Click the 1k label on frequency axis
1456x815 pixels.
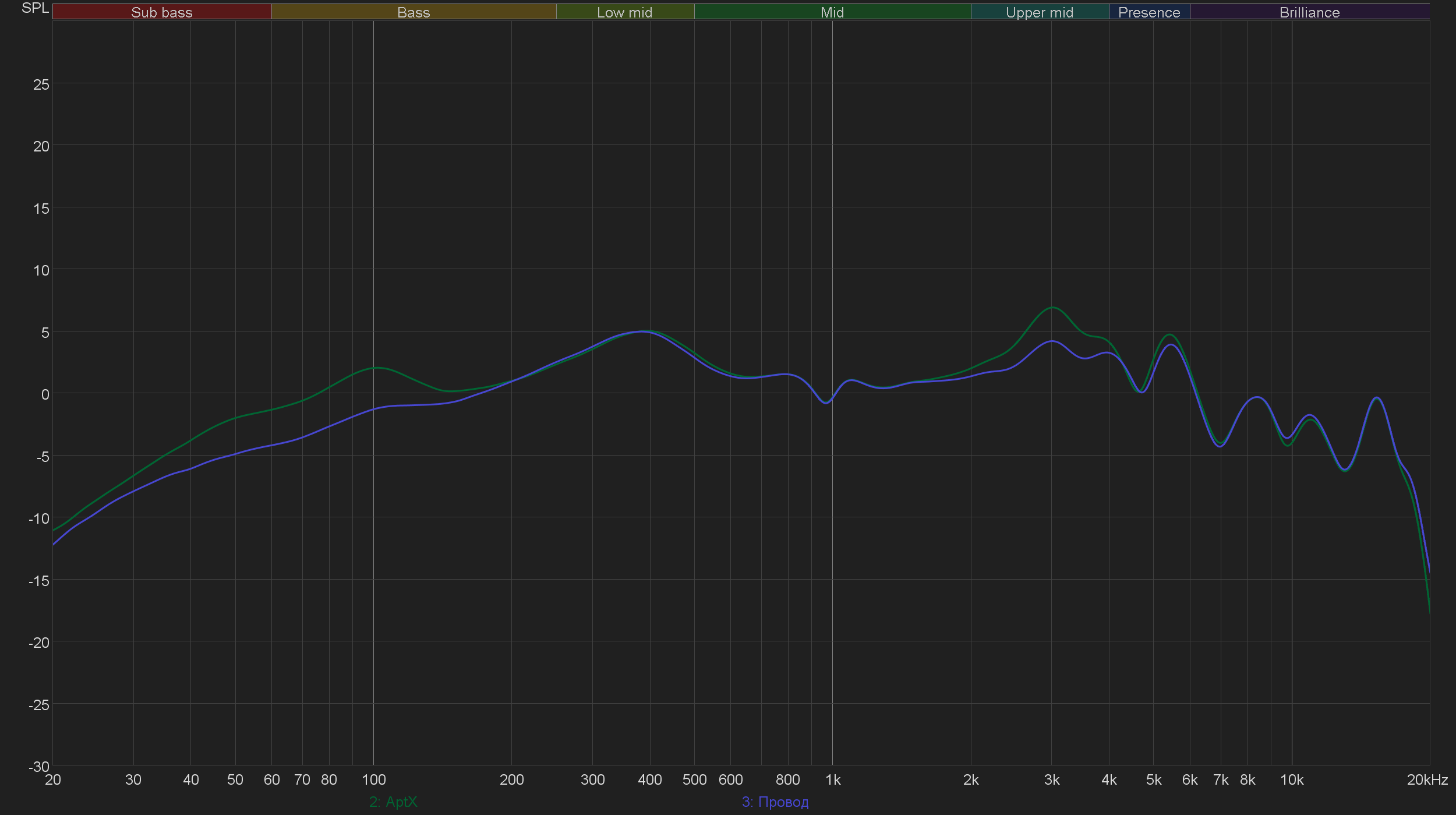click(833, 779)
